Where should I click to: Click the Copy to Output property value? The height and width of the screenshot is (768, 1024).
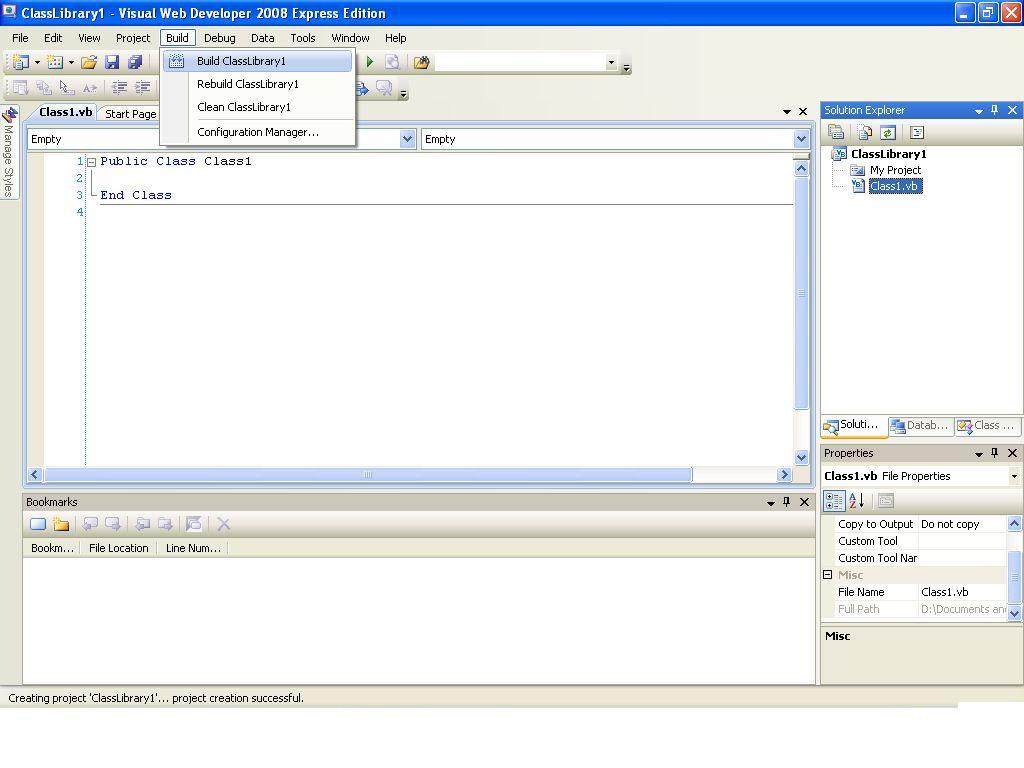click(x=962, y=524)
